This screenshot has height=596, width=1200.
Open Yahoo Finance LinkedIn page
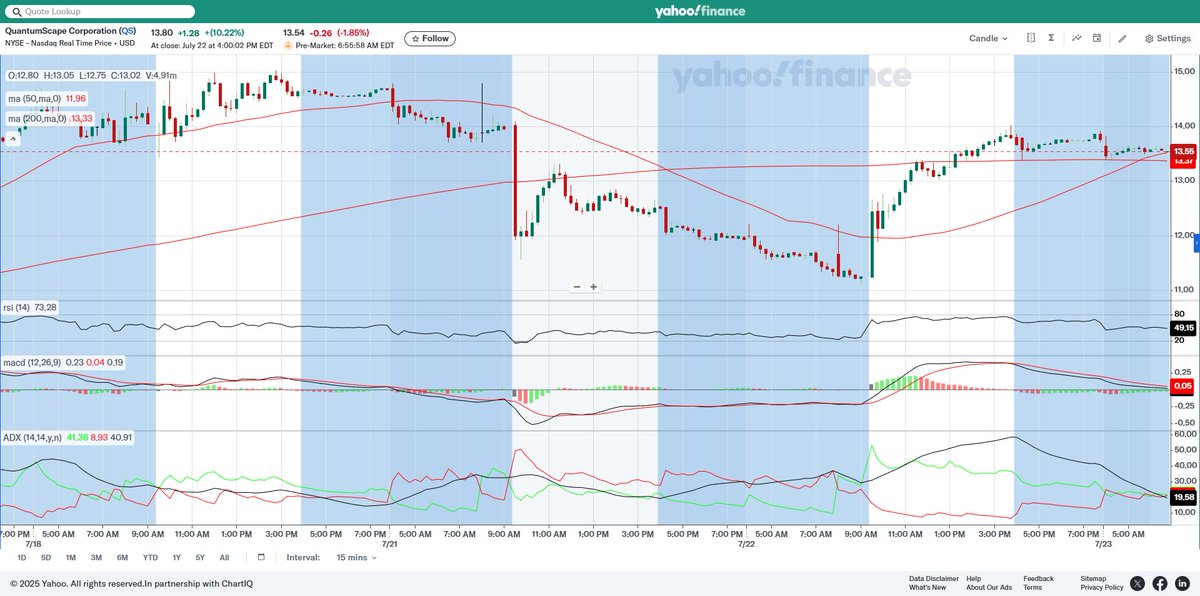1182,583
